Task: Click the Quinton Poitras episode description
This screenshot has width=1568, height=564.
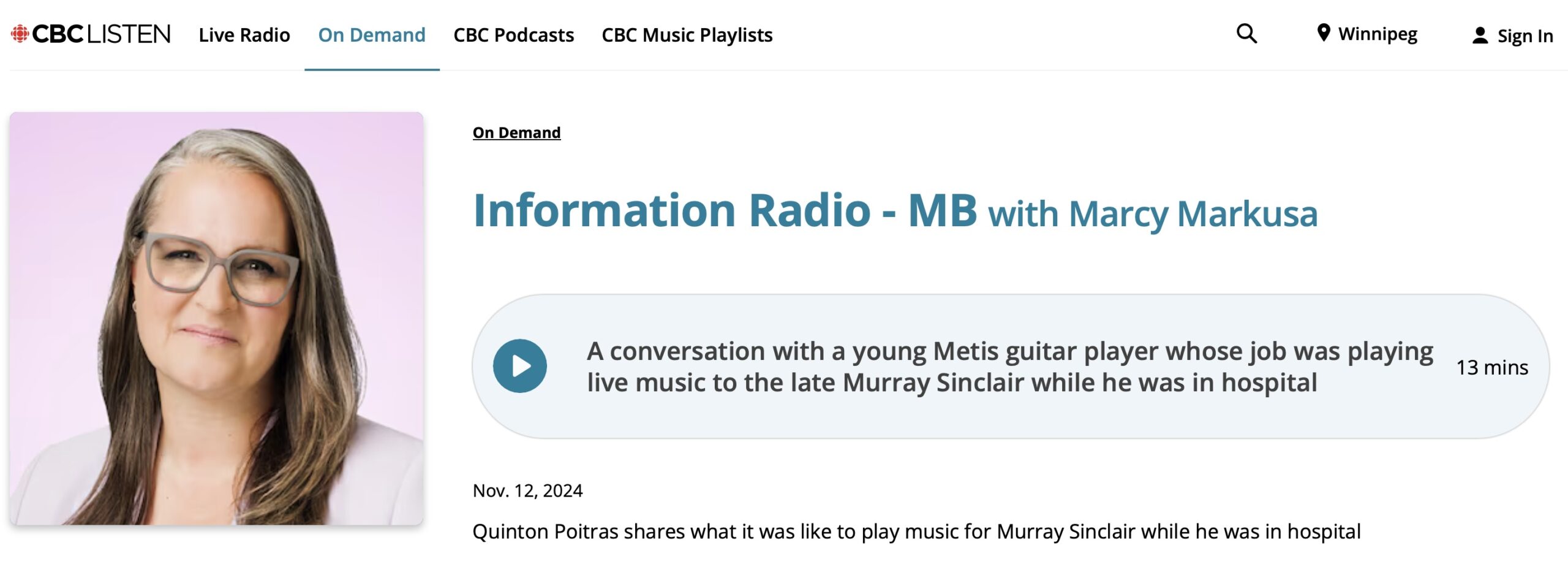Action: 916,531
